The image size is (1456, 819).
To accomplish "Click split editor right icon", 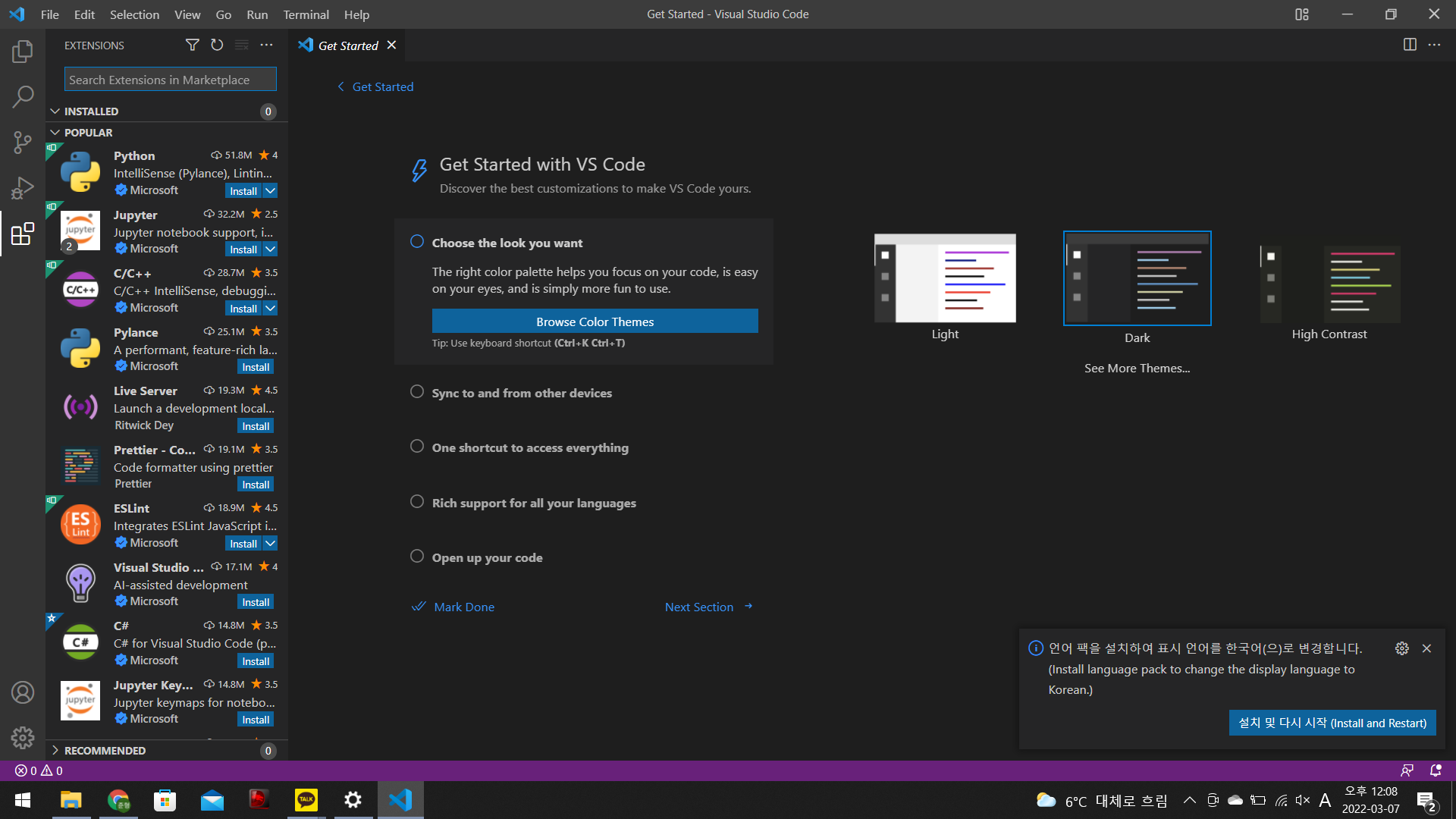I will coord(1410,45).
